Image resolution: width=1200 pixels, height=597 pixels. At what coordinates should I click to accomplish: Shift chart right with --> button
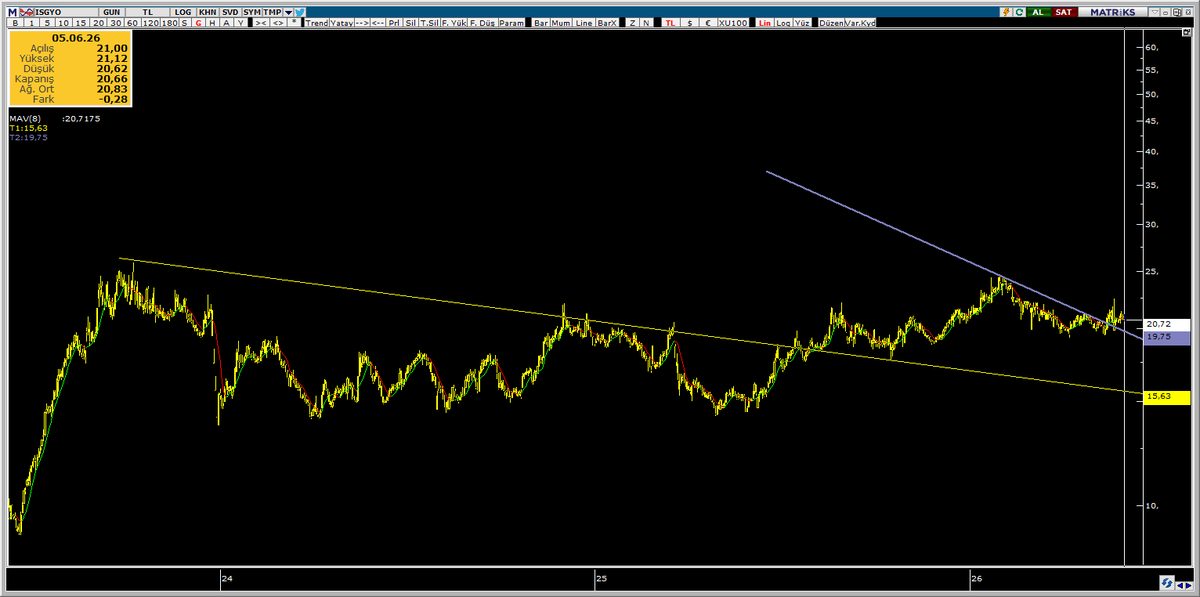click(362, 23)
